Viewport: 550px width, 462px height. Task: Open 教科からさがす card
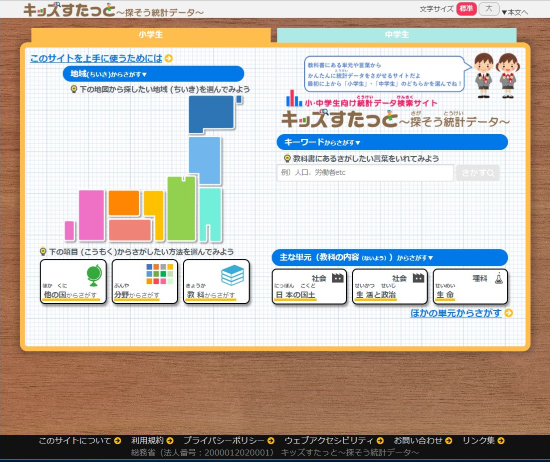coord(216,281)
